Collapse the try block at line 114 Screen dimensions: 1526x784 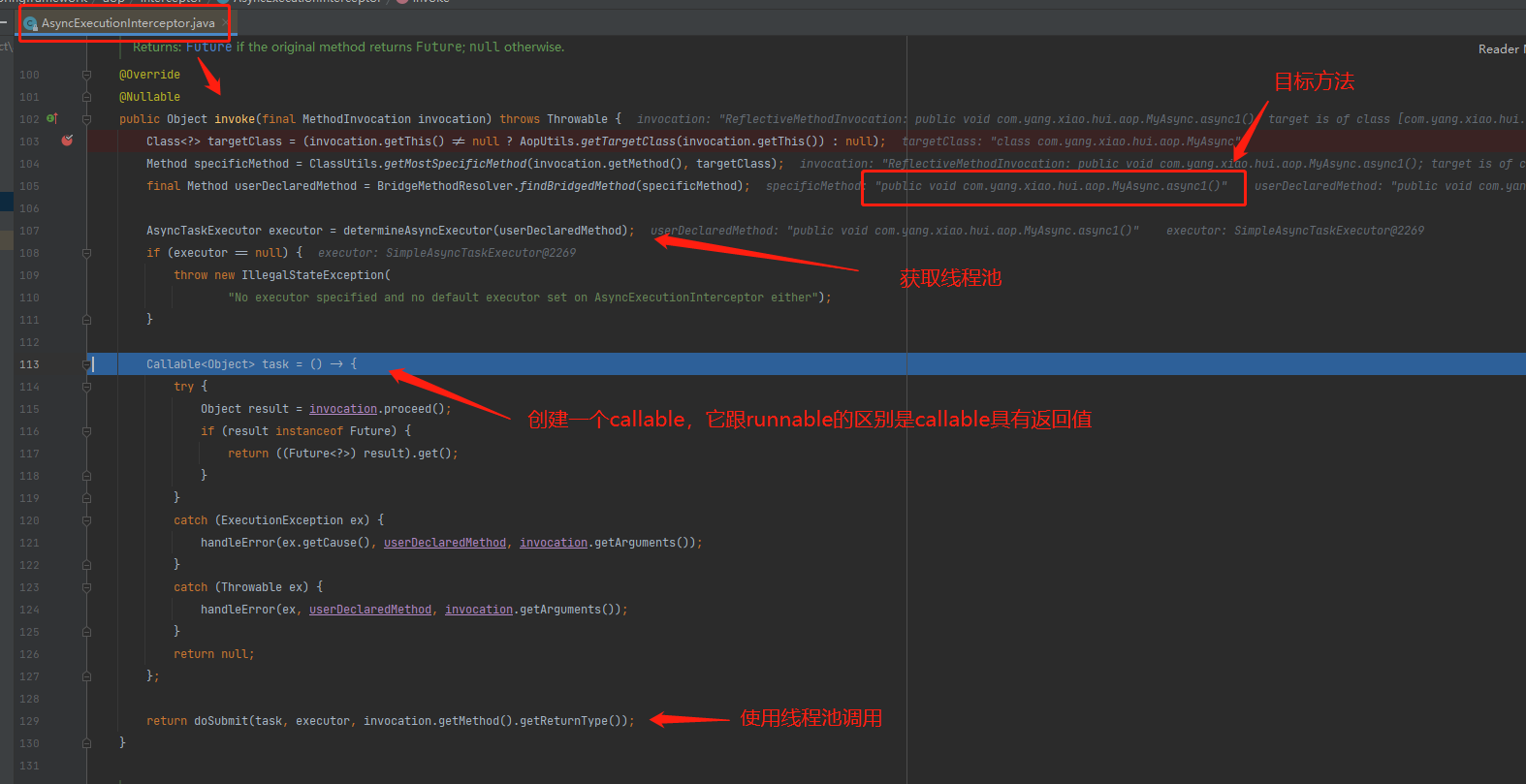pos(86,387)
